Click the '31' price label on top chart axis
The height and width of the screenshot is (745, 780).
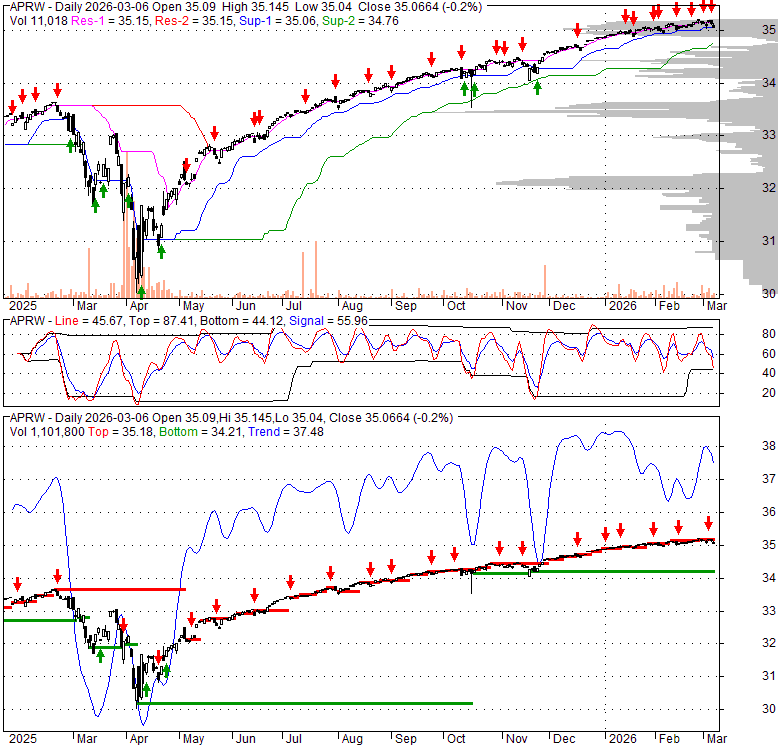point(769,241)
